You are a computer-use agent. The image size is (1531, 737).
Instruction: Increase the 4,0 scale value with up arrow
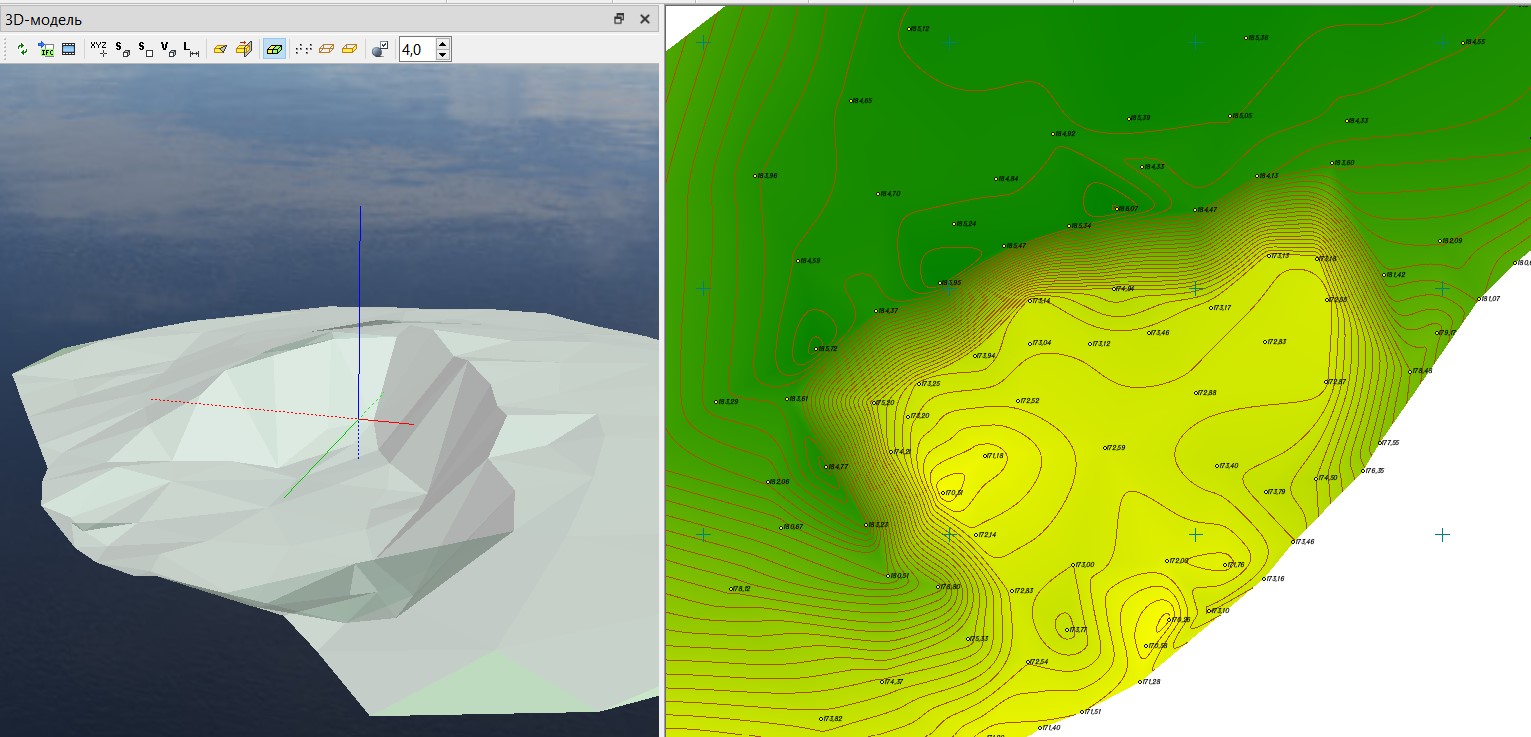coord(443,44)
